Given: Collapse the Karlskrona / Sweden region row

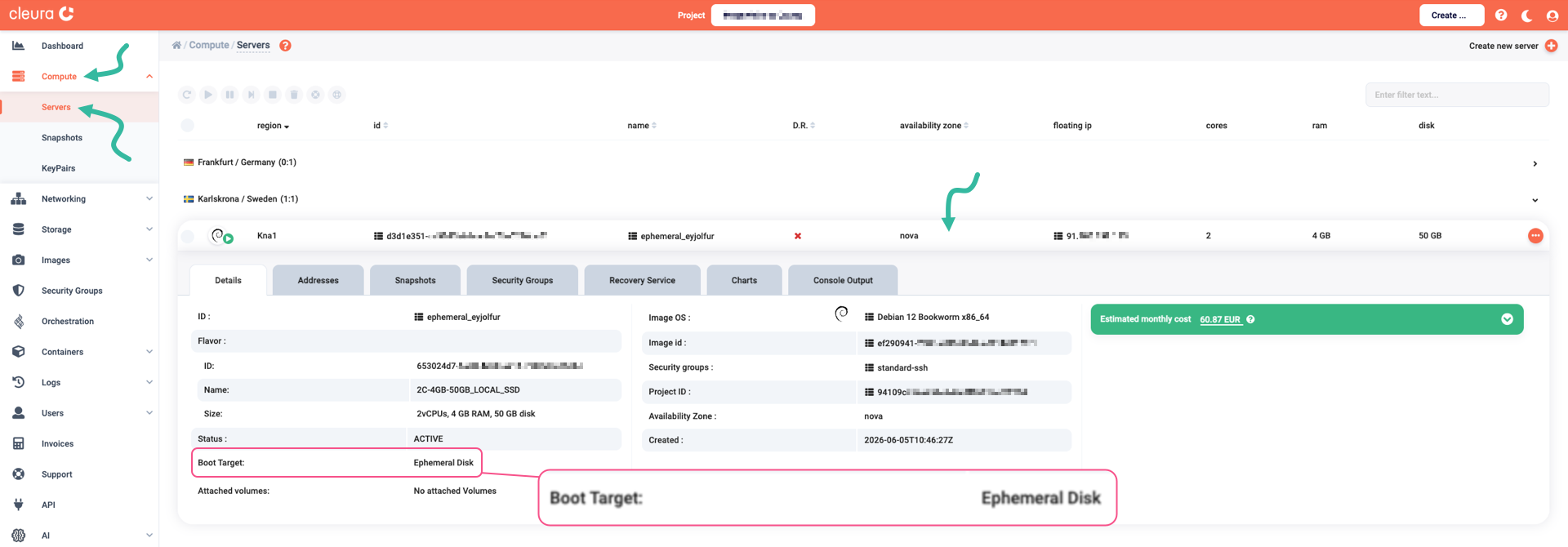Looking at the screenshot, I should [x=1535, y=200].
